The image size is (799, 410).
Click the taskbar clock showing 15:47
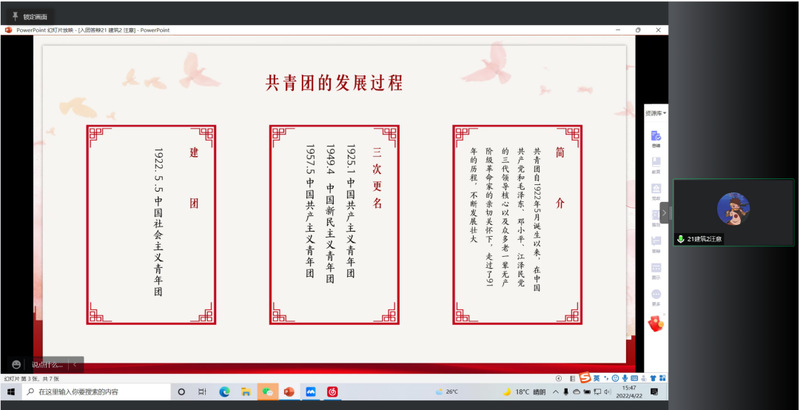tap(628, 391)
